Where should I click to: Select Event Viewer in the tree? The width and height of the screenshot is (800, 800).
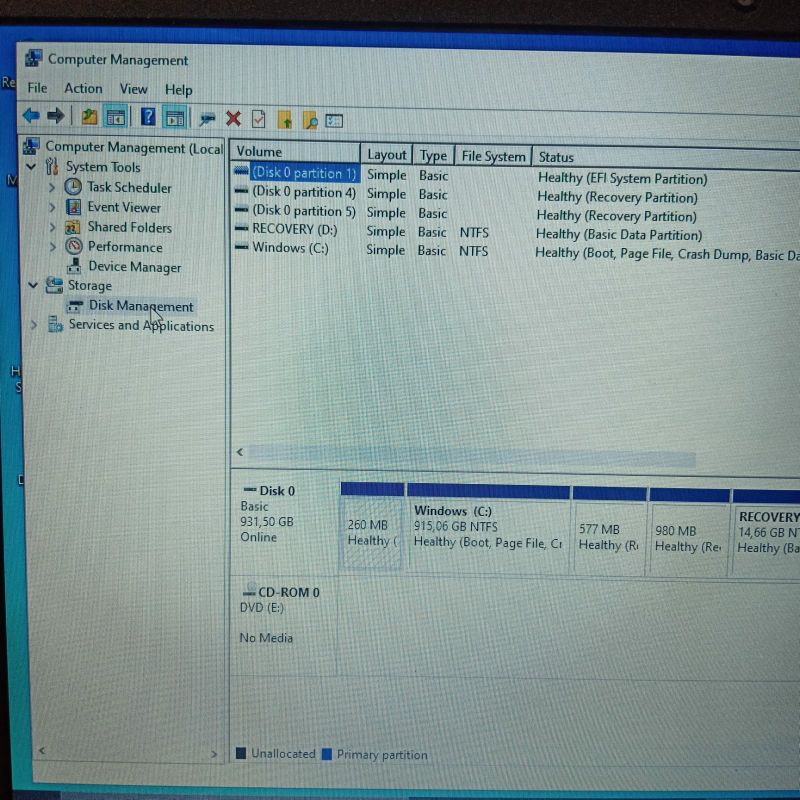tap(123, 207)
